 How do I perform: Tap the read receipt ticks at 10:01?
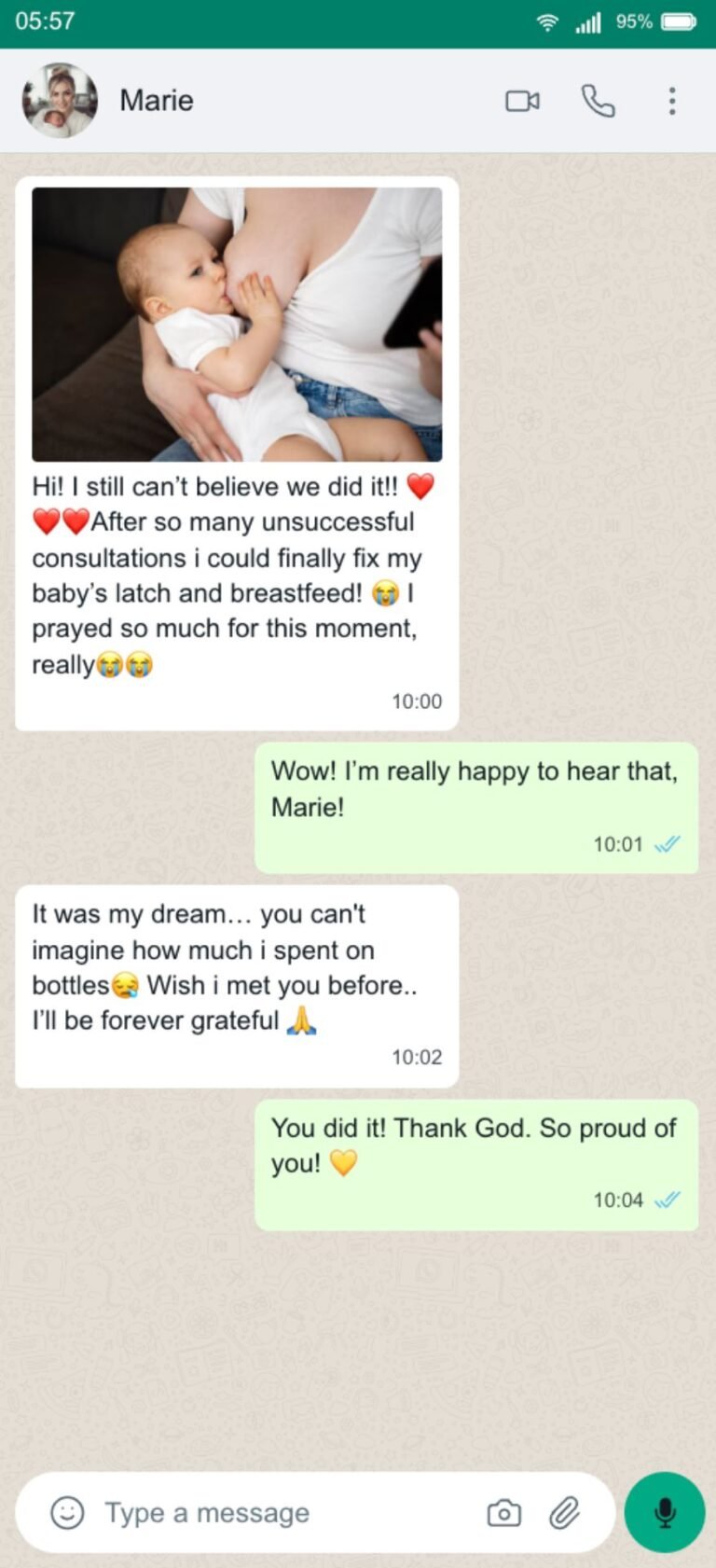coord(668,845)
